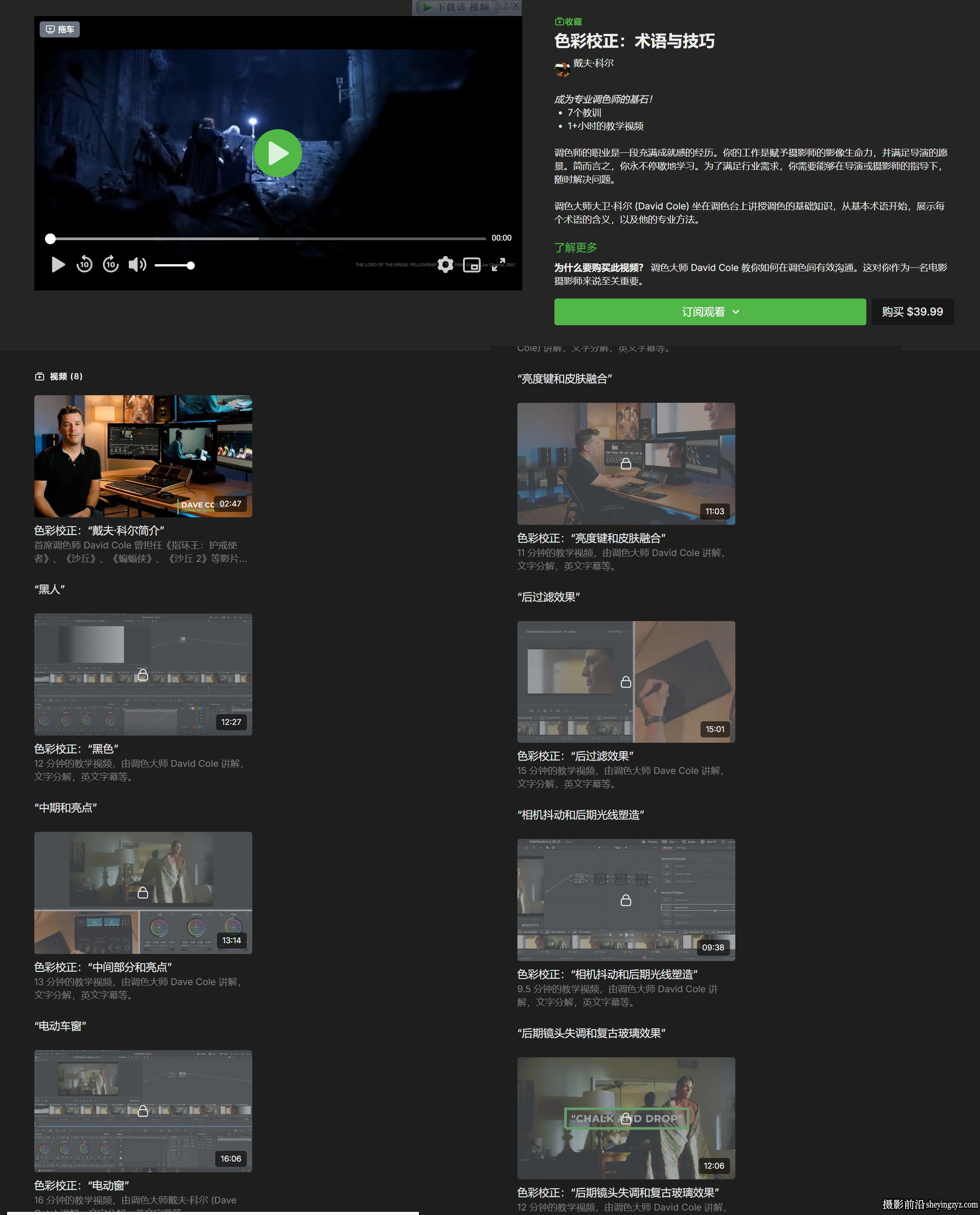The width and height of the screenshot is (980, 1215).
Task: Enable picture-in-picture mode icon
Action: pos(472,265)
